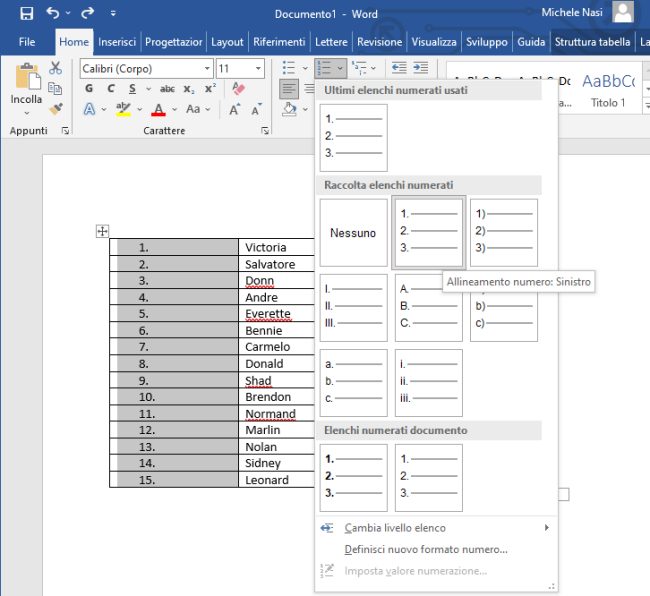Click the Michele Nasi account avatar

pyautogui.click(x=623, y=12)
